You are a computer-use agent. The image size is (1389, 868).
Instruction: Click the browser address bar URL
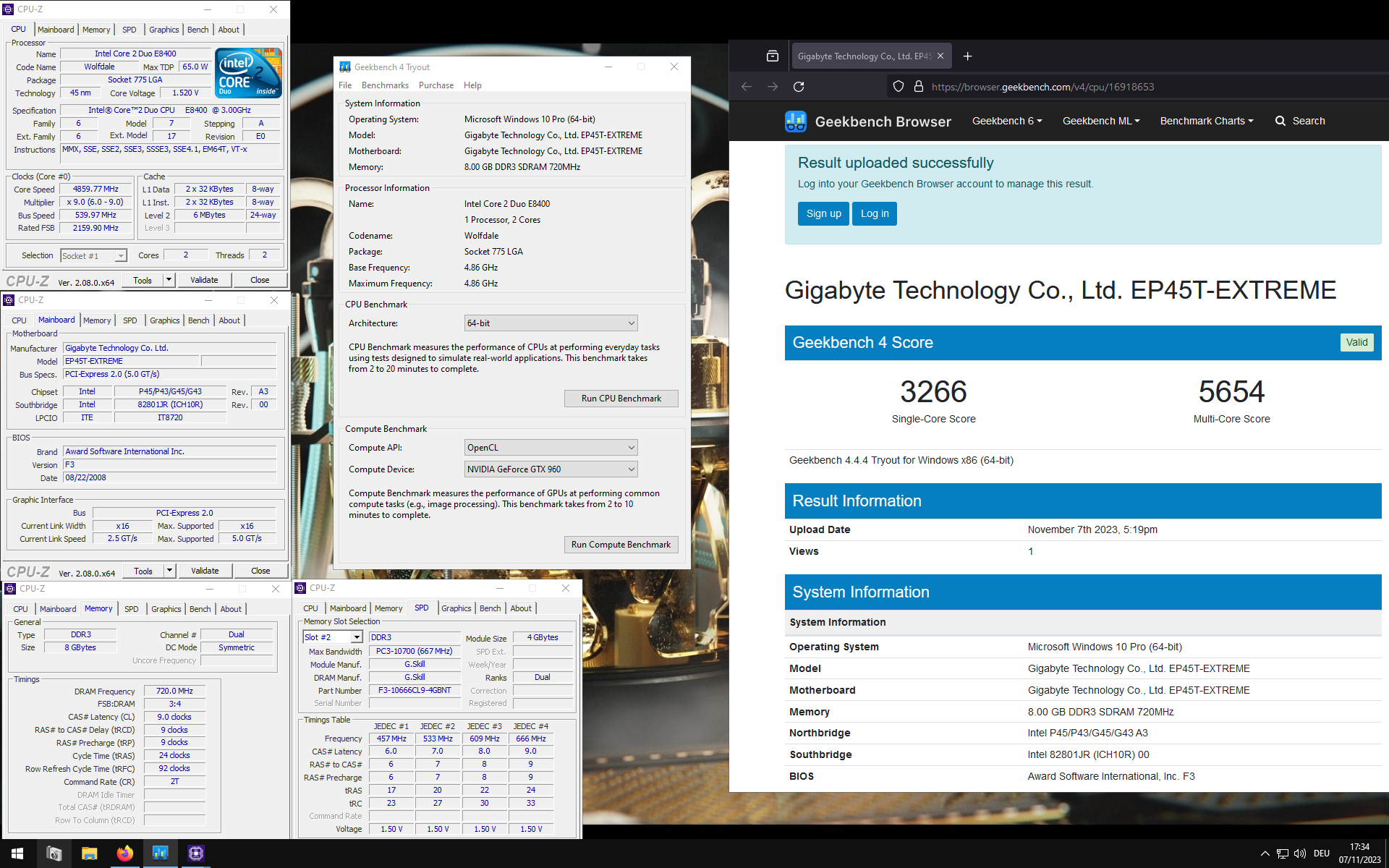[x=1042, y=87]
